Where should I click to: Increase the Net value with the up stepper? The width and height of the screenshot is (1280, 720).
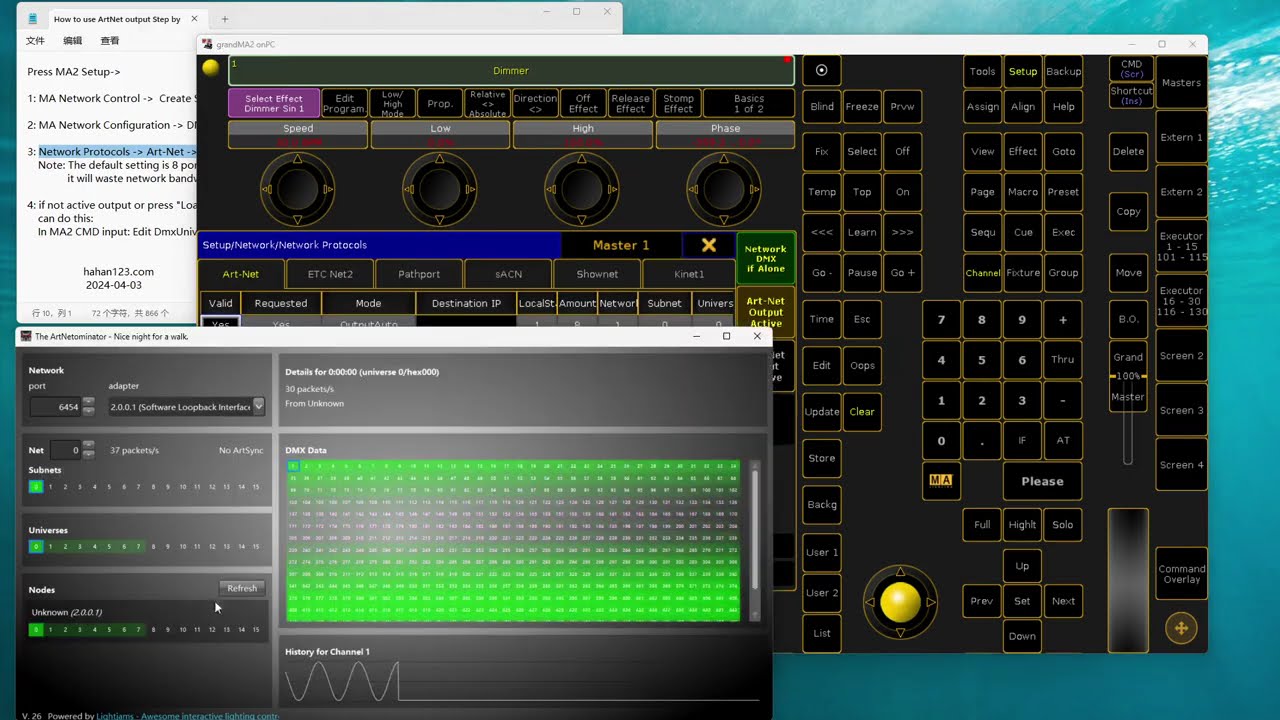pyautogui.click(x=88, y=446)
